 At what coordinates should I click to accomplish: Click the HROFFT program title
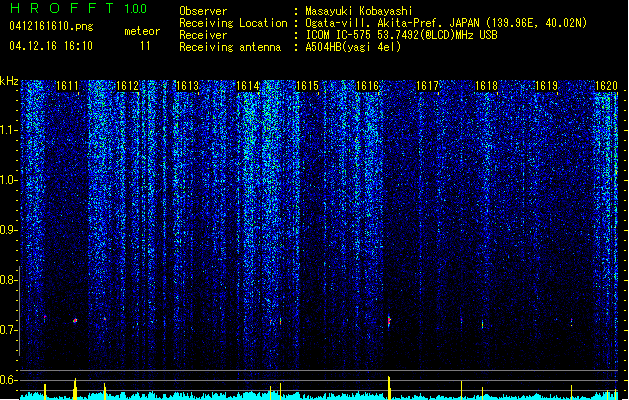(62, 8)
